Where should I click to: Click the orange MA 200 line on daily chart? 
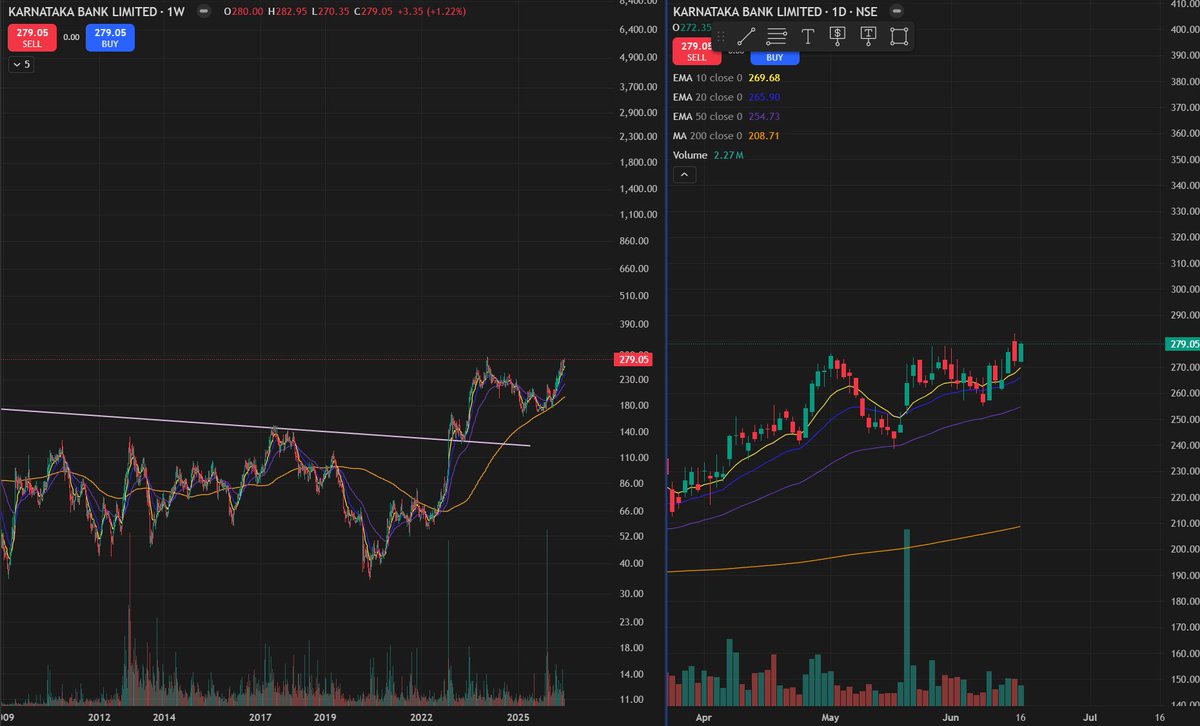point(845,554)
